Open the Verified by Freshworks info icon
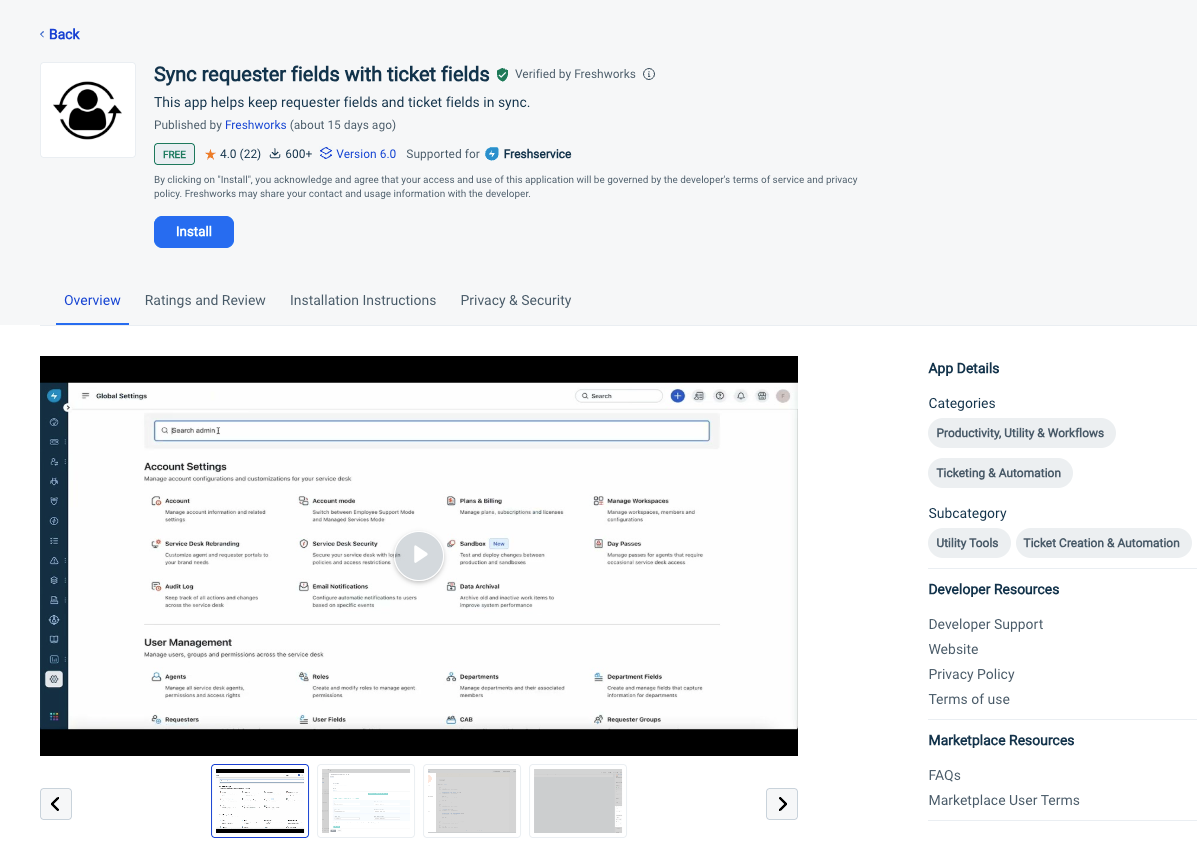1197x852 pixels. 649,74
